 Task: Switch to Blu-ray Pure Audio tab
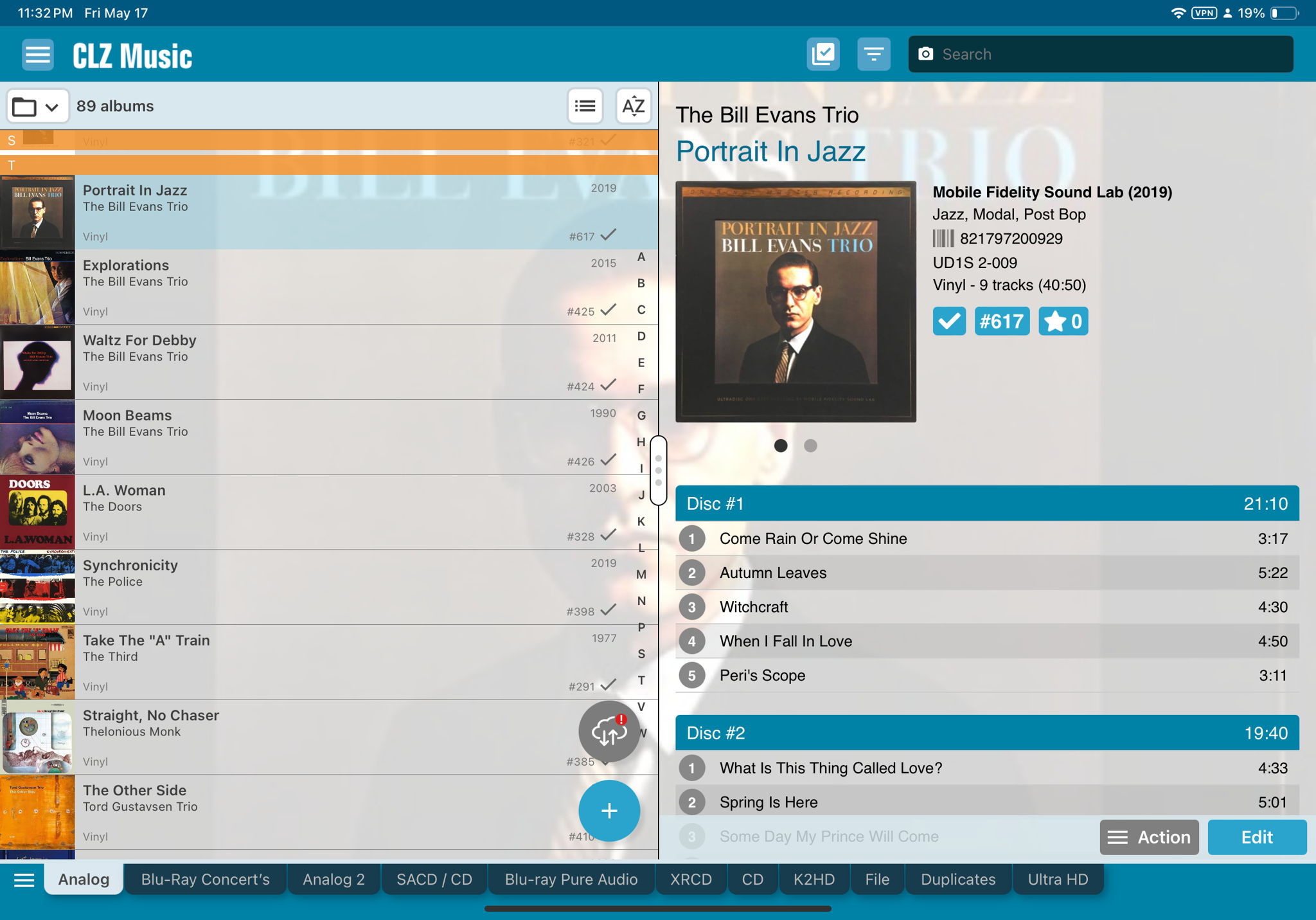(x=571, y=879)
